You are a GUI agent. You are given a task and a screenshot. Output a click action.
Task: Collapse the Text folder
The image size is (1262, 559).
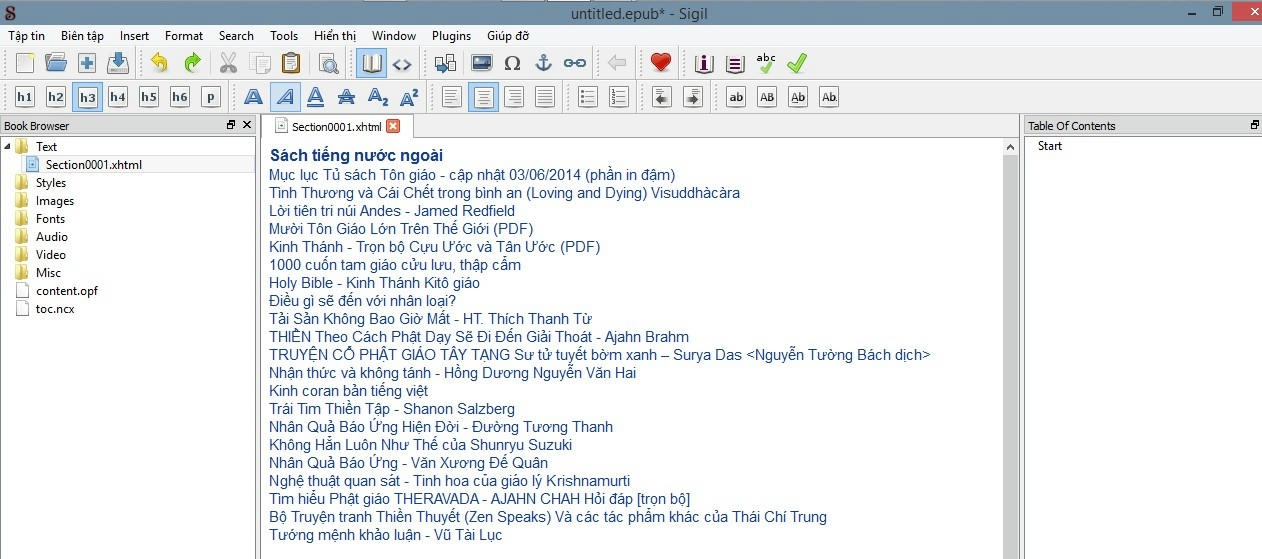coord(8,146)
